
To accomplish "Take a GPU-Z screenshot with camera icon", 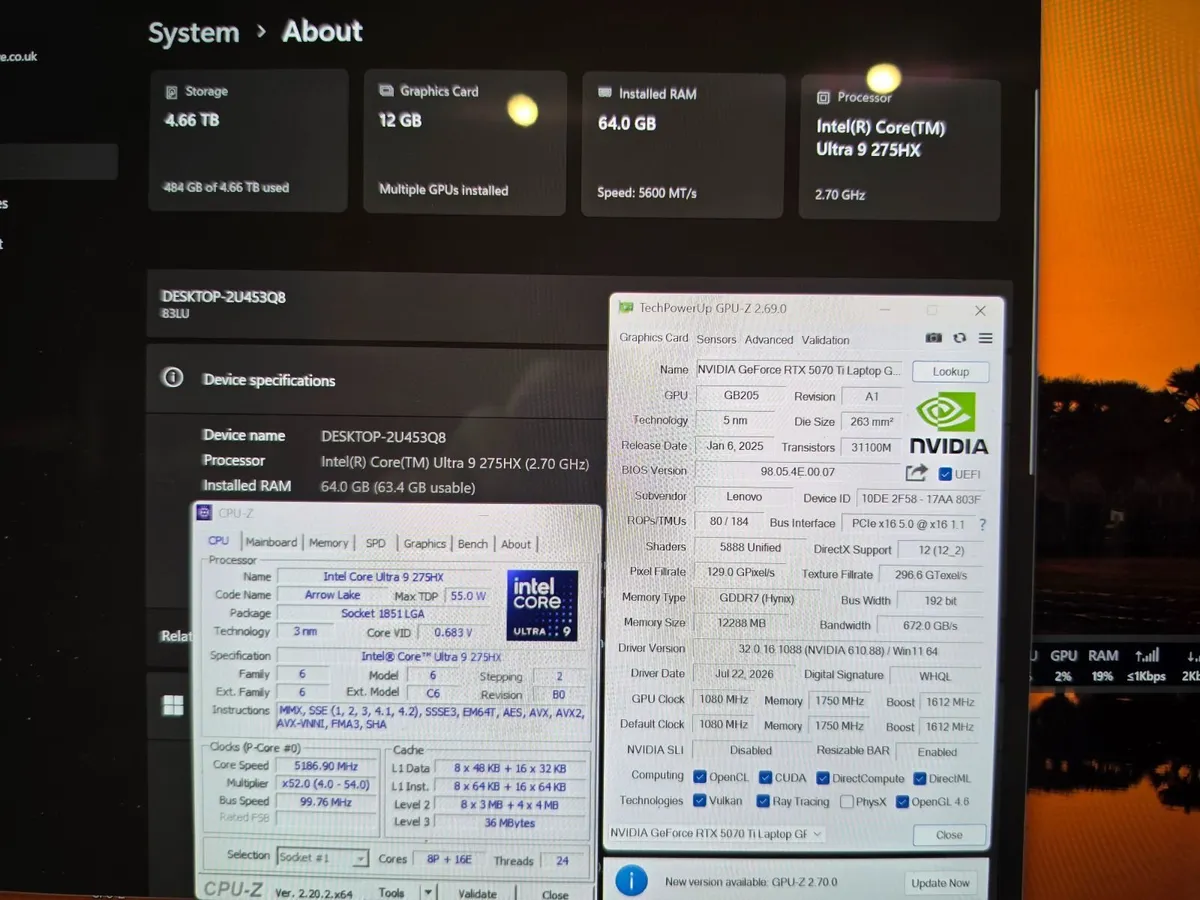I will (x=934, y=338).
